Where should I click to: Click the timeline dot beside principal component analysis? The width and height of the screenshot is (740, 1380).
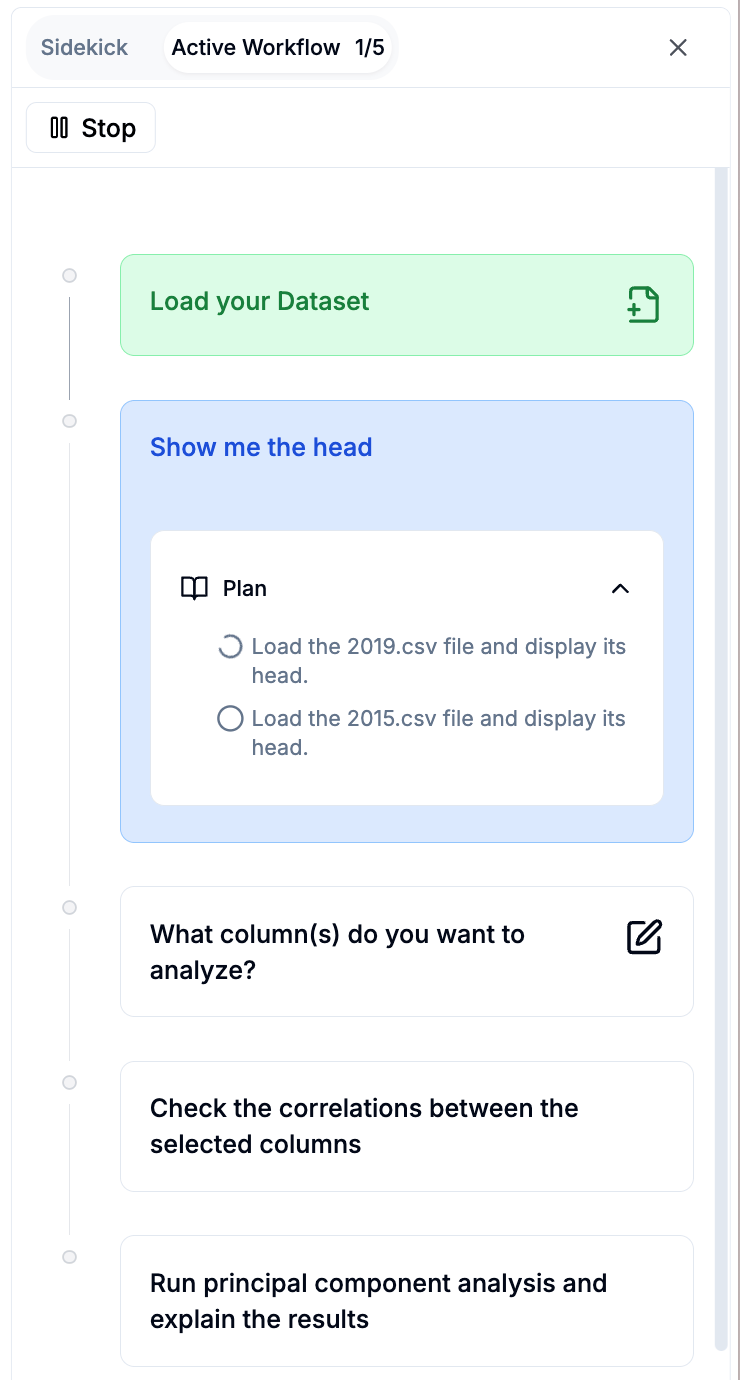click(x=69, y=1257)
